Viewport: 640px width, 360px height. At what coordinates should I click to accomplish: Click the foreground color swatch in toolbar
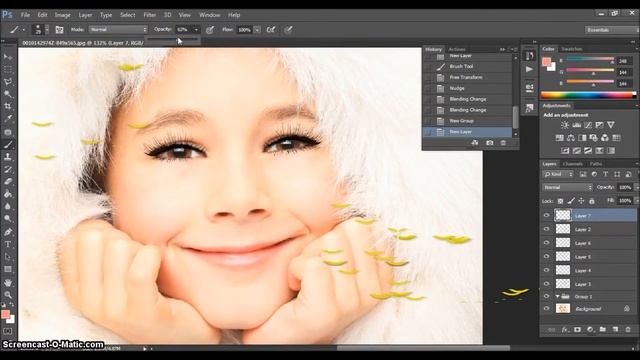[5, 314]
